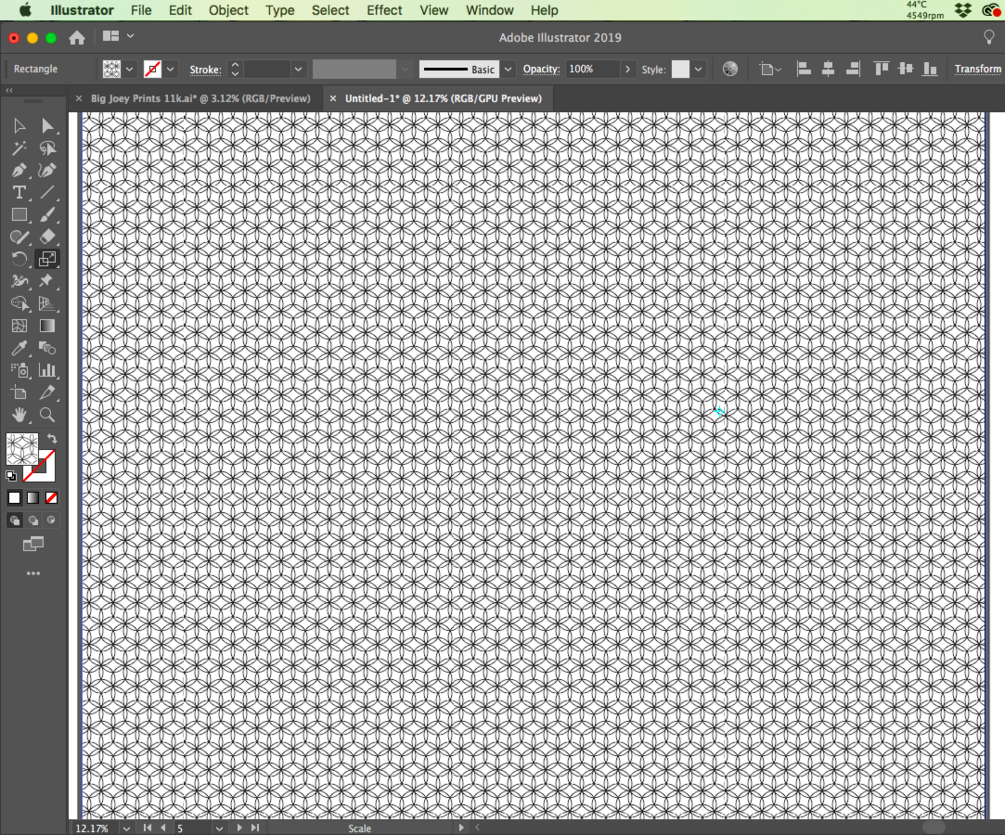Select the Puppet Warp pin tool

(x=47, y=281)
